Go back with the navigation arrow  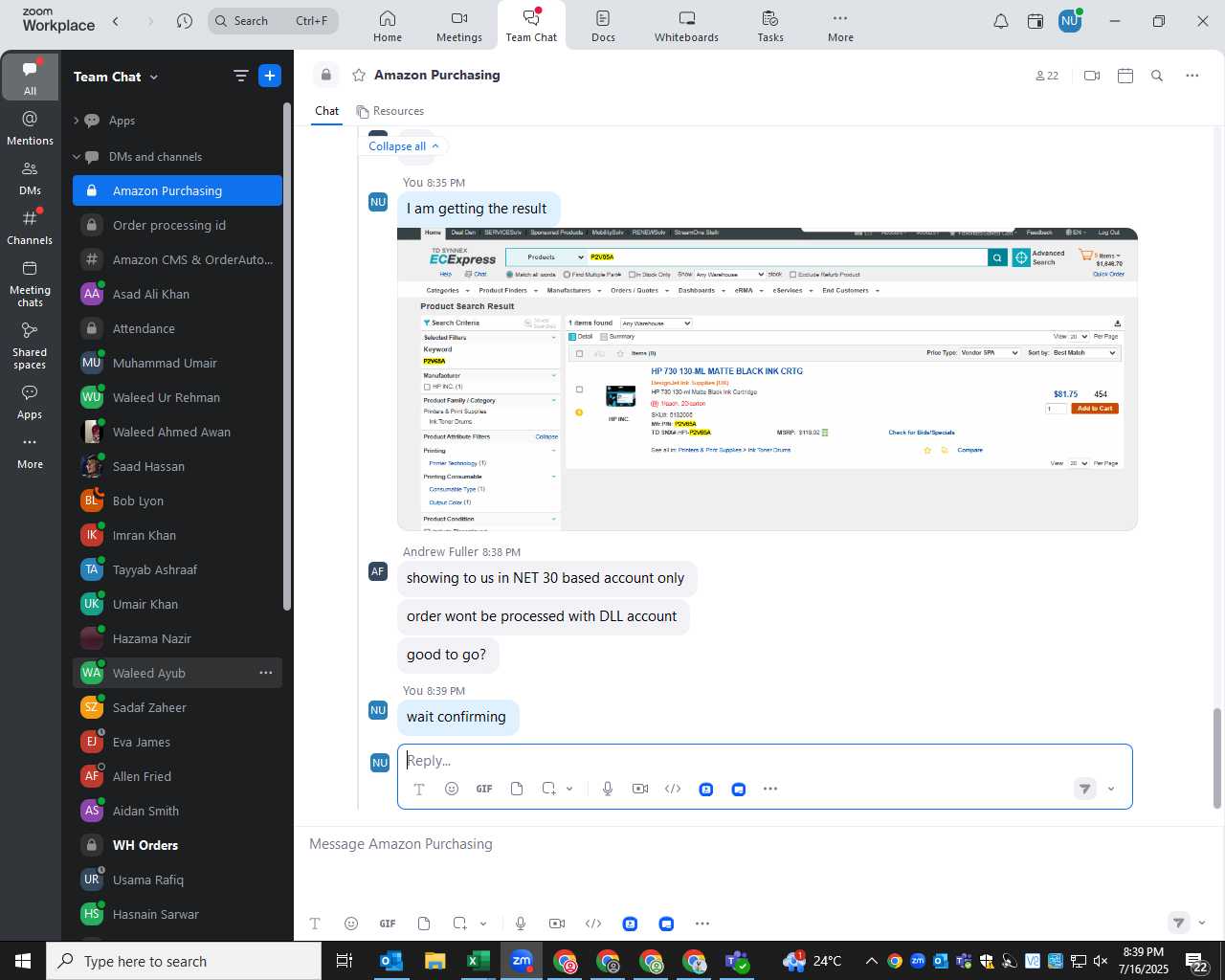click(116, 20)
